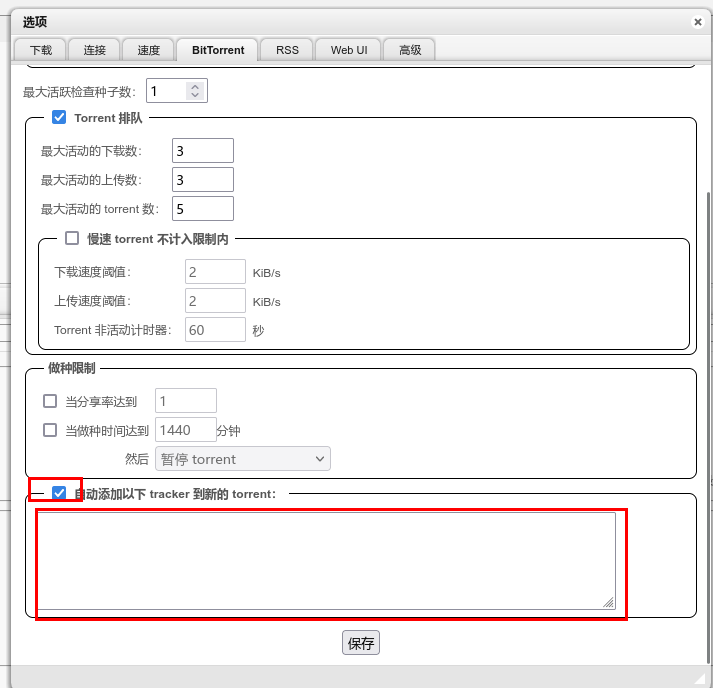Screen dimensions: 713x688
Task: Switch to the 高级 tab
Action: [x=410, y=50]
